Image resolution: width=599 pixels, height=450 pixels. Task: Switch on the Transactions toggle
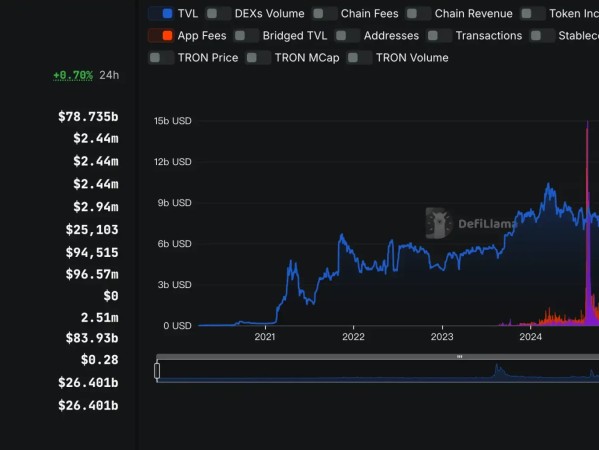pos(439,36)
